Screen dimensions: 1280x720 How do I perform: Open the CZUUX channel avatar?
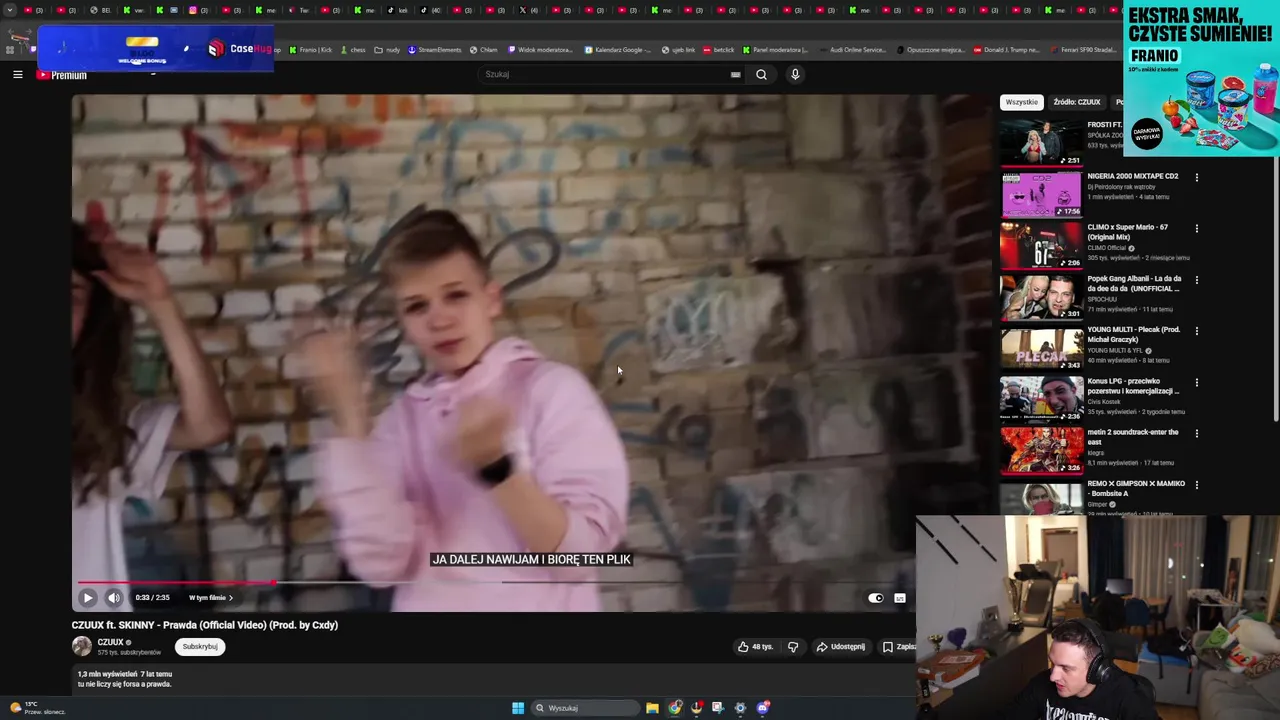pyautogui.click(x=82, y=646)
